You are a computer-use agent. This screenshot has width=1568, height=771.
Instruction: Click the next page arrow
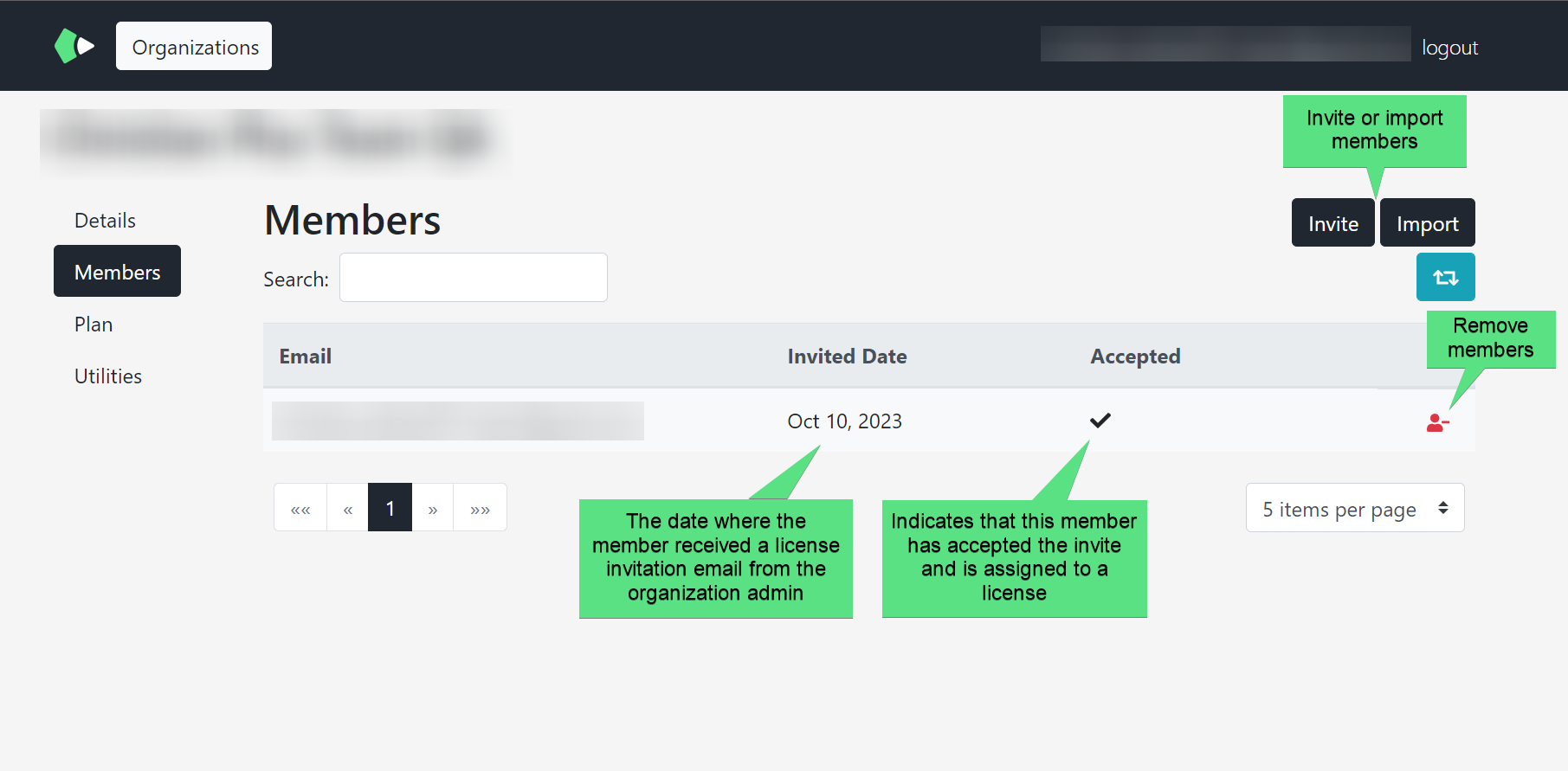pos(433,507)
